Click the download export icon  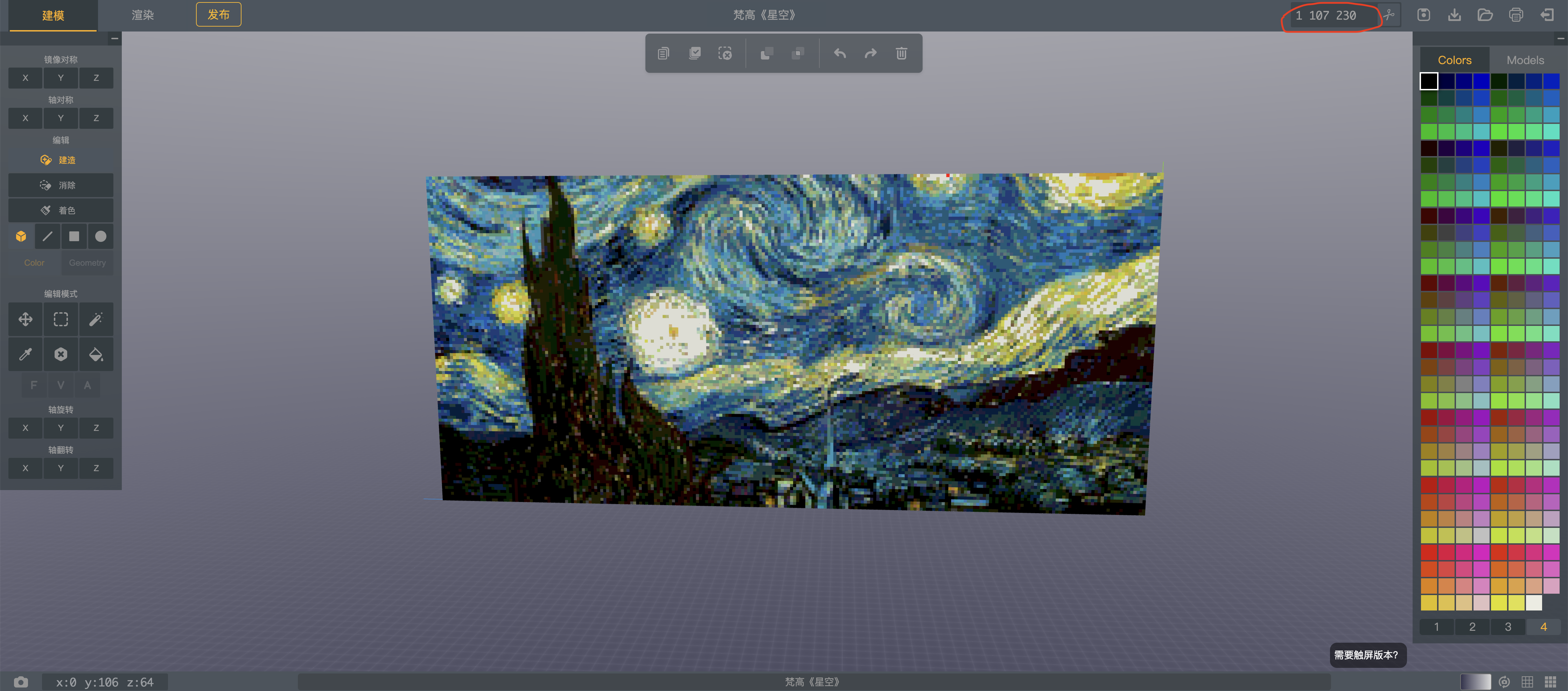(x=1455, y=15)
